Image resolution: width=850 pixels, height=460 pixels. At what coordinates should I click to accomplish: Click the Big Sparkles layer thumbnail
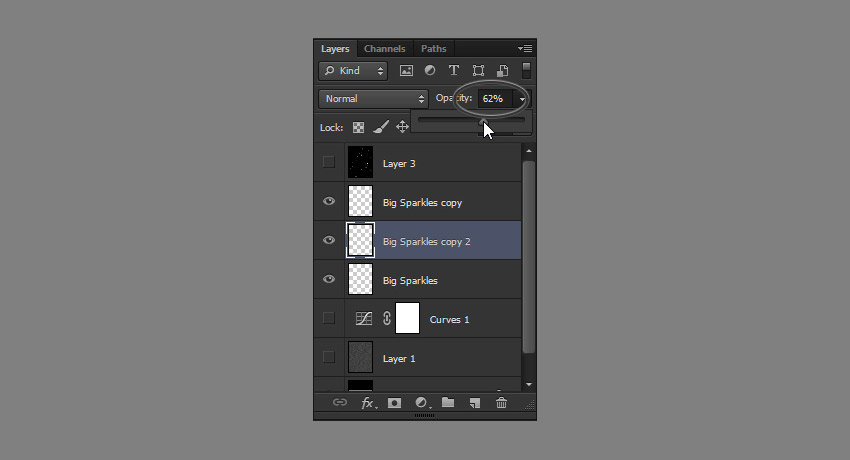360,279
